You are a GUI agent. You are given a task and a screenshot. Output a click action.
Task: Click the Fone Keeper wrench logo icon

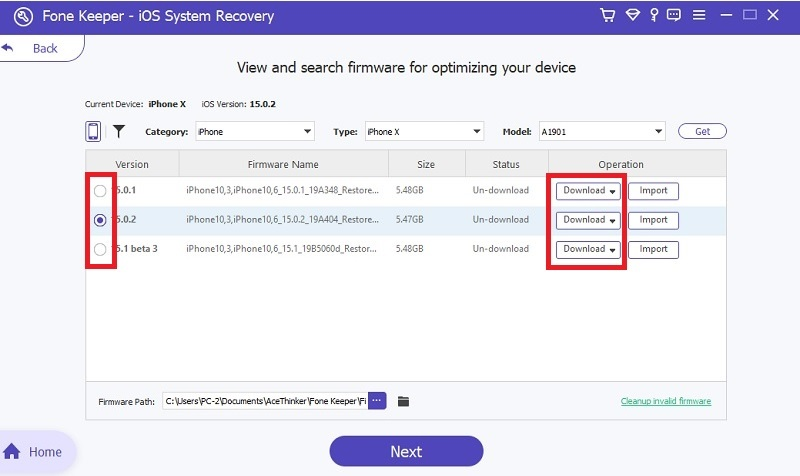click(x=23, y=16)
